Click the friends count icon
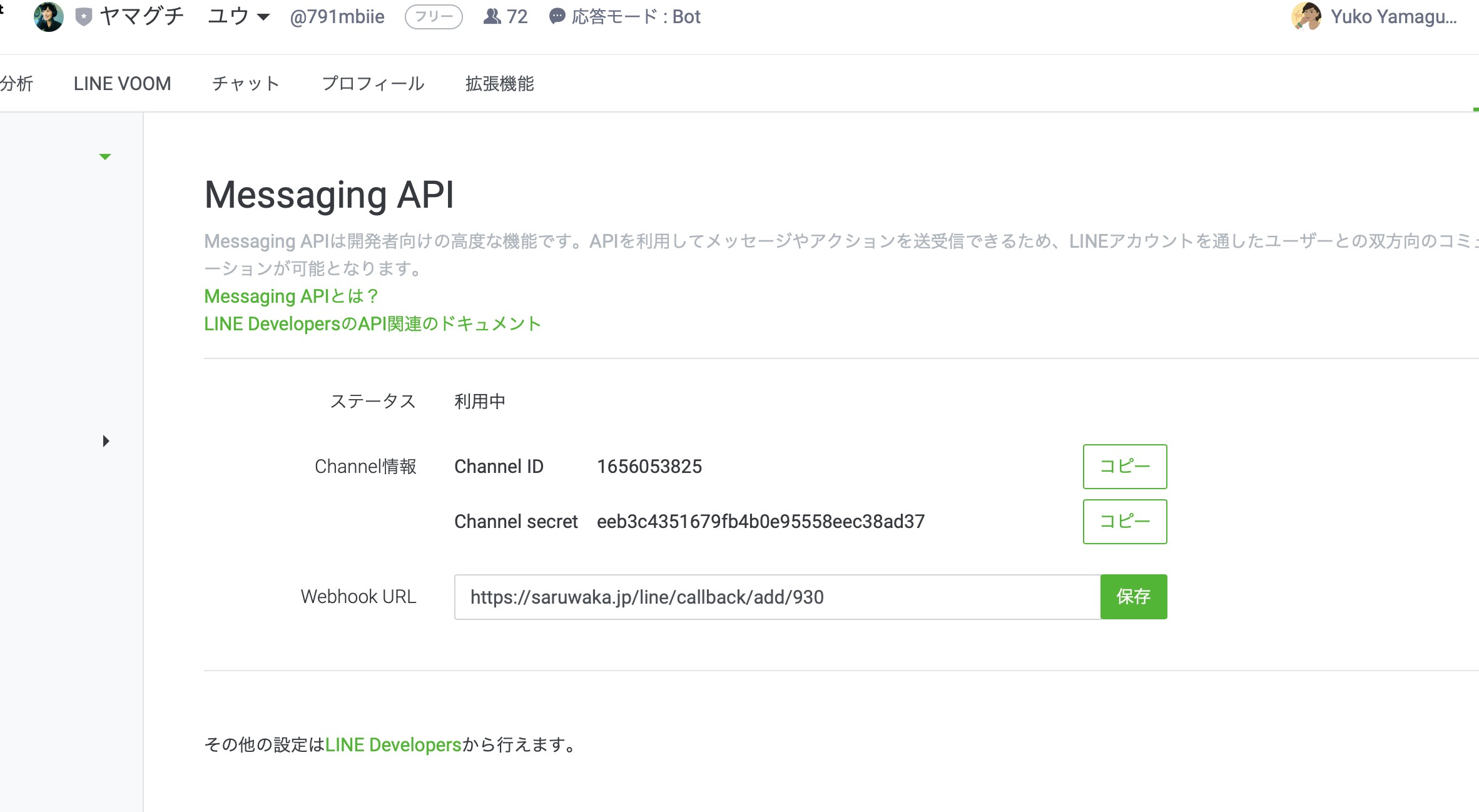The image size is (1479, 812). point(492,17)
